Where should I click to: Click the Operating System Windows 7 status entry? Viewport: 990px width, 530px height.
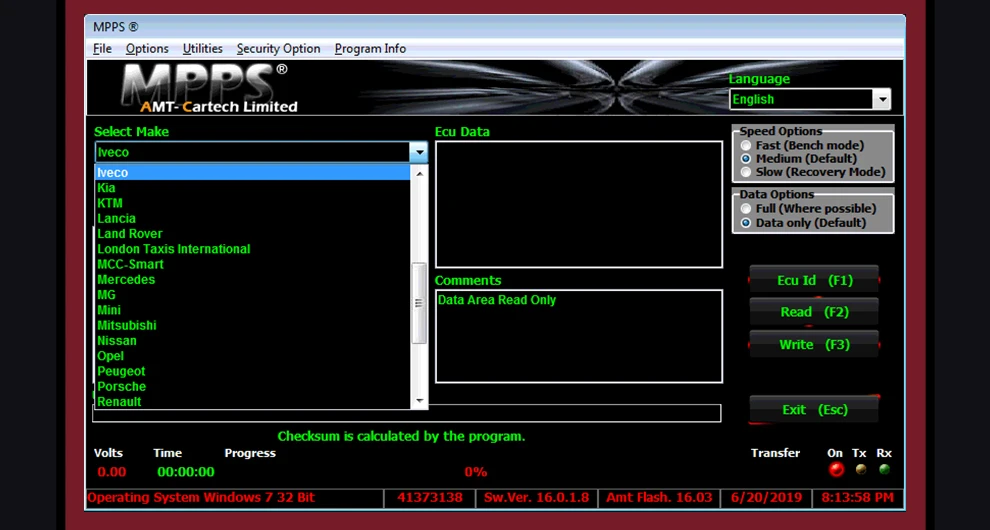(234, 498)
